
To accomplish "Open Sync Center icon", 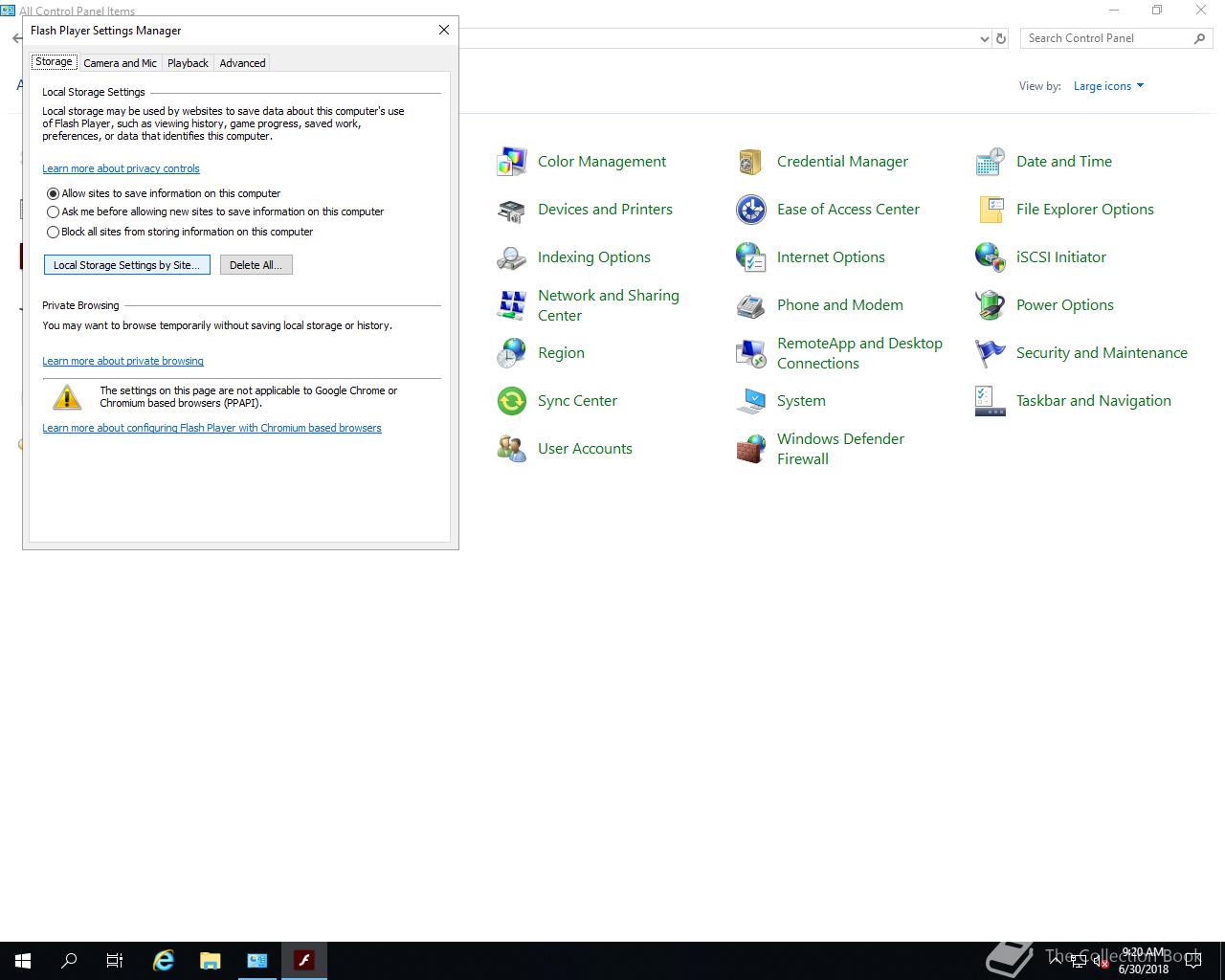I will pyautogui.click(x=512, y=401).
